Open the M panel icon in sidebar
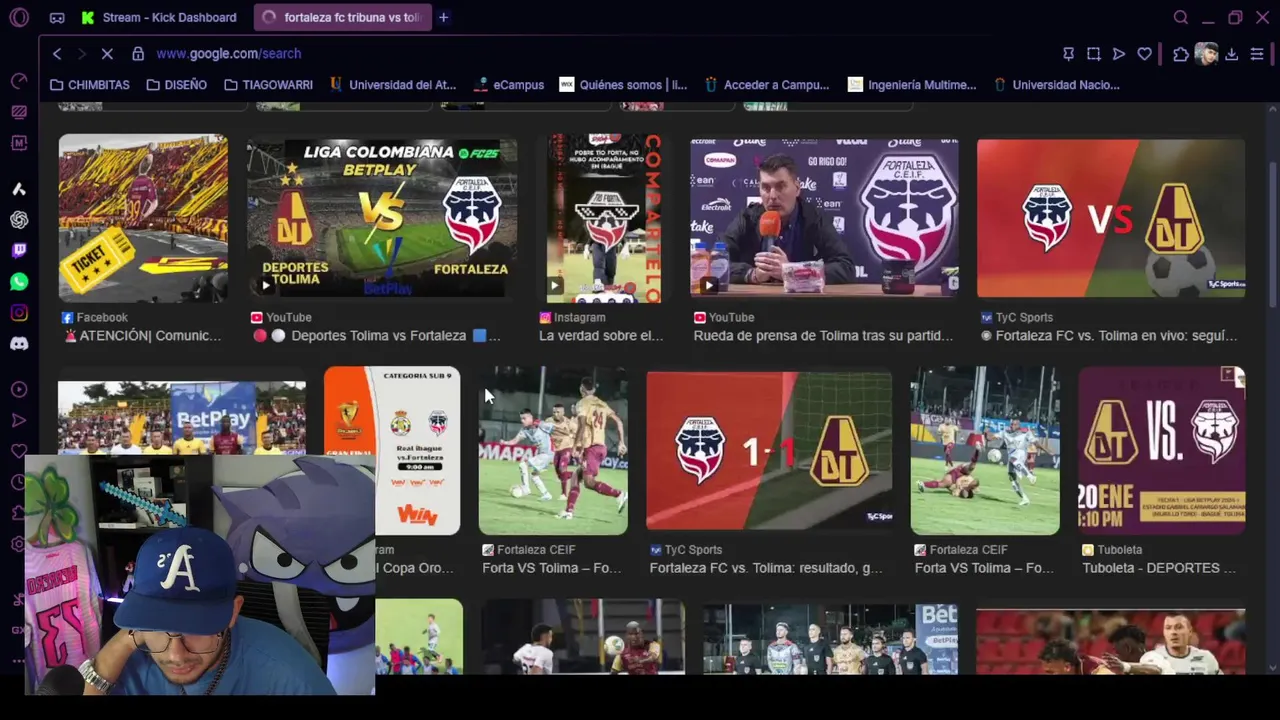 tap(19, 143)
